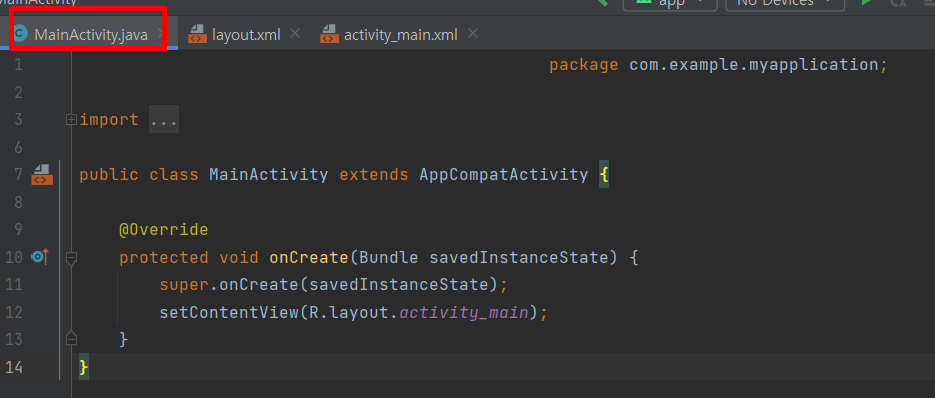The height and width of the screenshot is (398, 935).
Task: Click the MainActivity class name on line 7
Action: tap(268, 175)
